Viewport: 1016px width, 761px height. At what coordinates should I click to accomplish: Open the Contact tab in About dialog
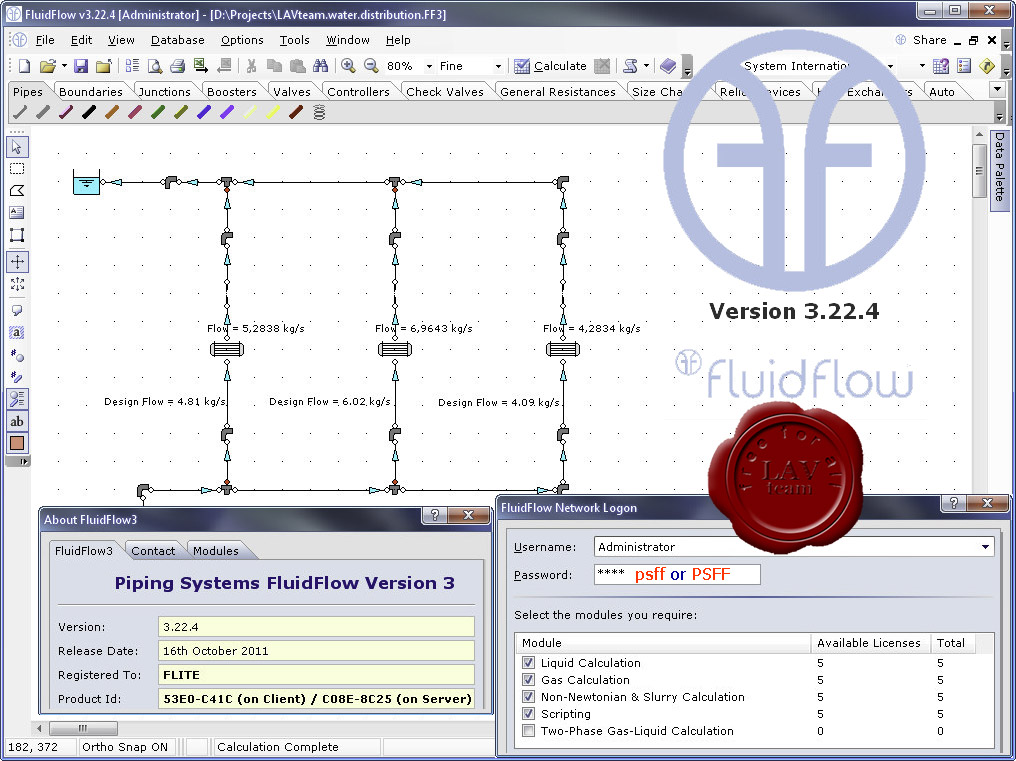[153, 551]
